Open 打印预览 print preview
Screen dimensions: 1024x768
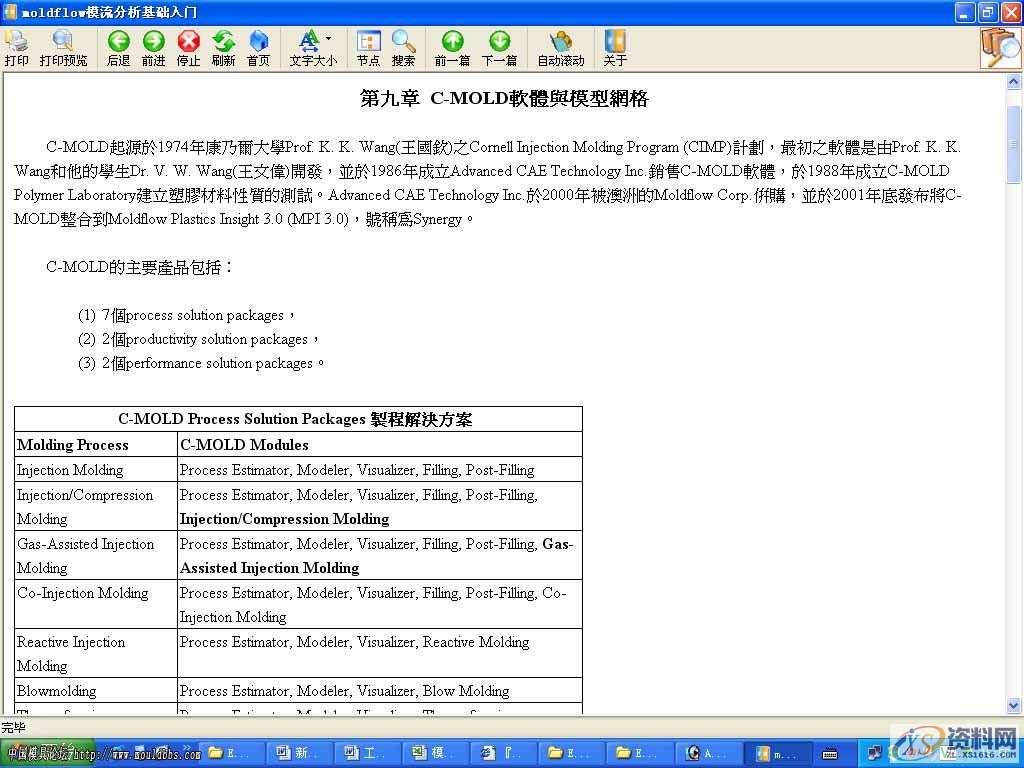[62, 46]
